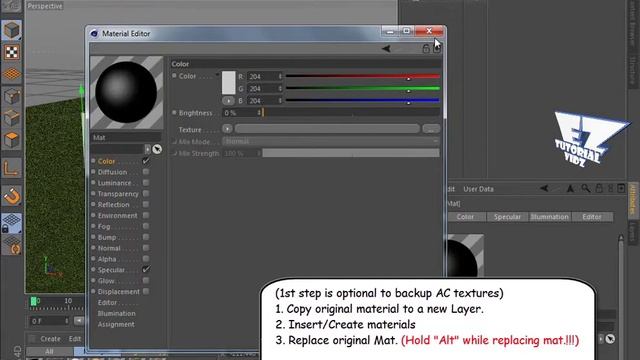Image resolution: width=640 pixels, height=360 pixels.
Task: Click the locked workplane grid icon
Action: 11,223
